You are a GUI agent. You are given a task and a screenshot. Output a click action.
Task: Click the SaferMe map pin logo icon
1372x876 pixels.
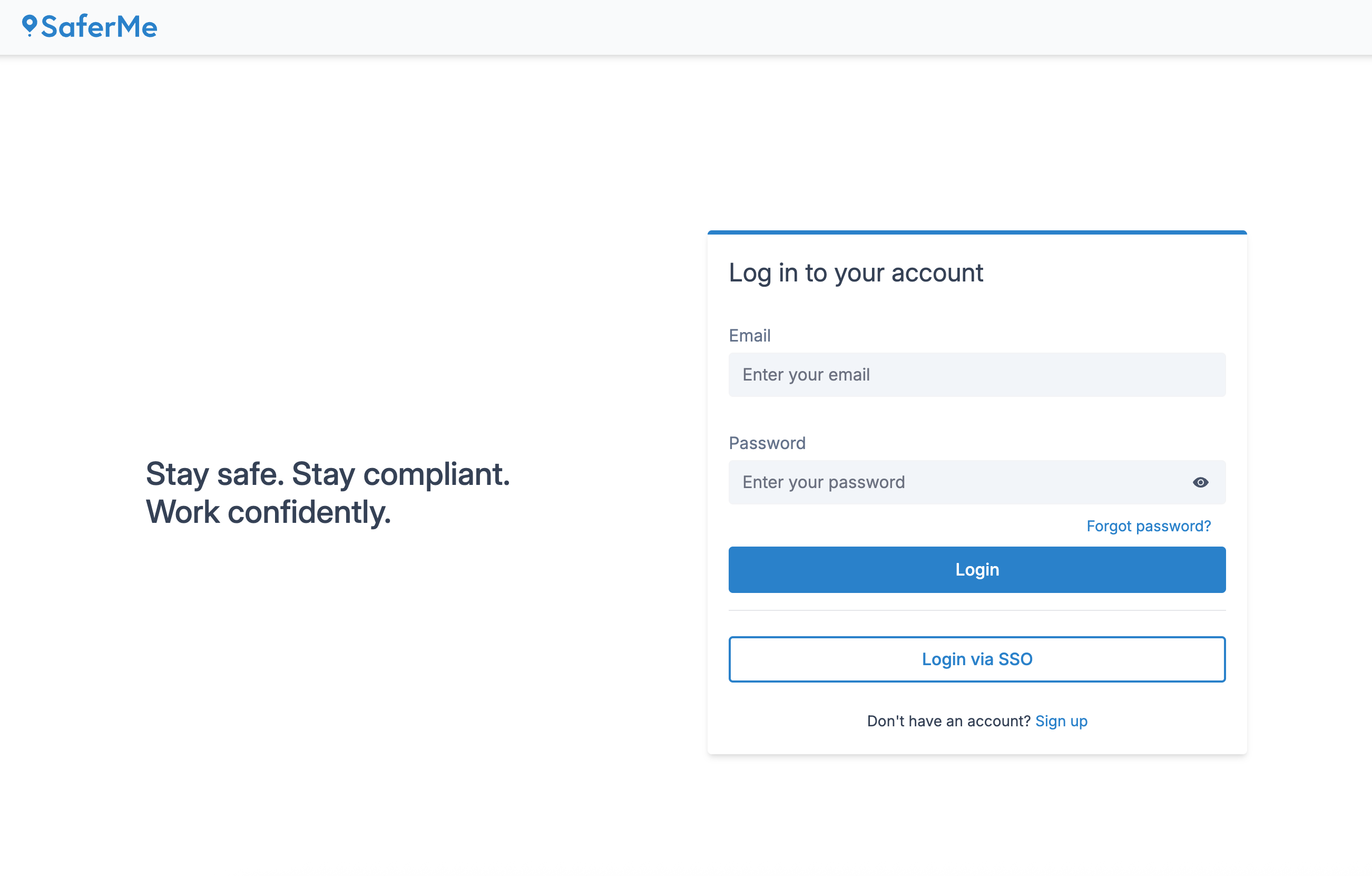pos(30,27)
